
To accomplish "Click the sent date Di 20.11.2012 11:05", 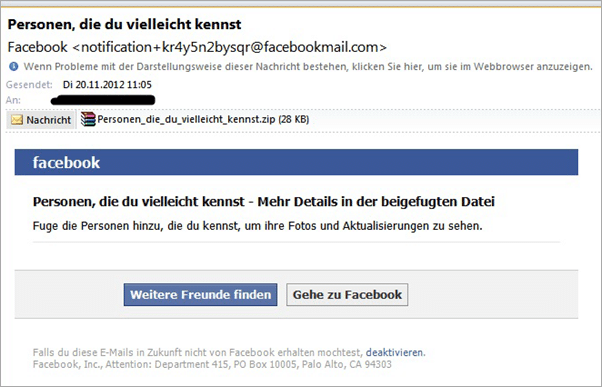I will click(107, 84).
